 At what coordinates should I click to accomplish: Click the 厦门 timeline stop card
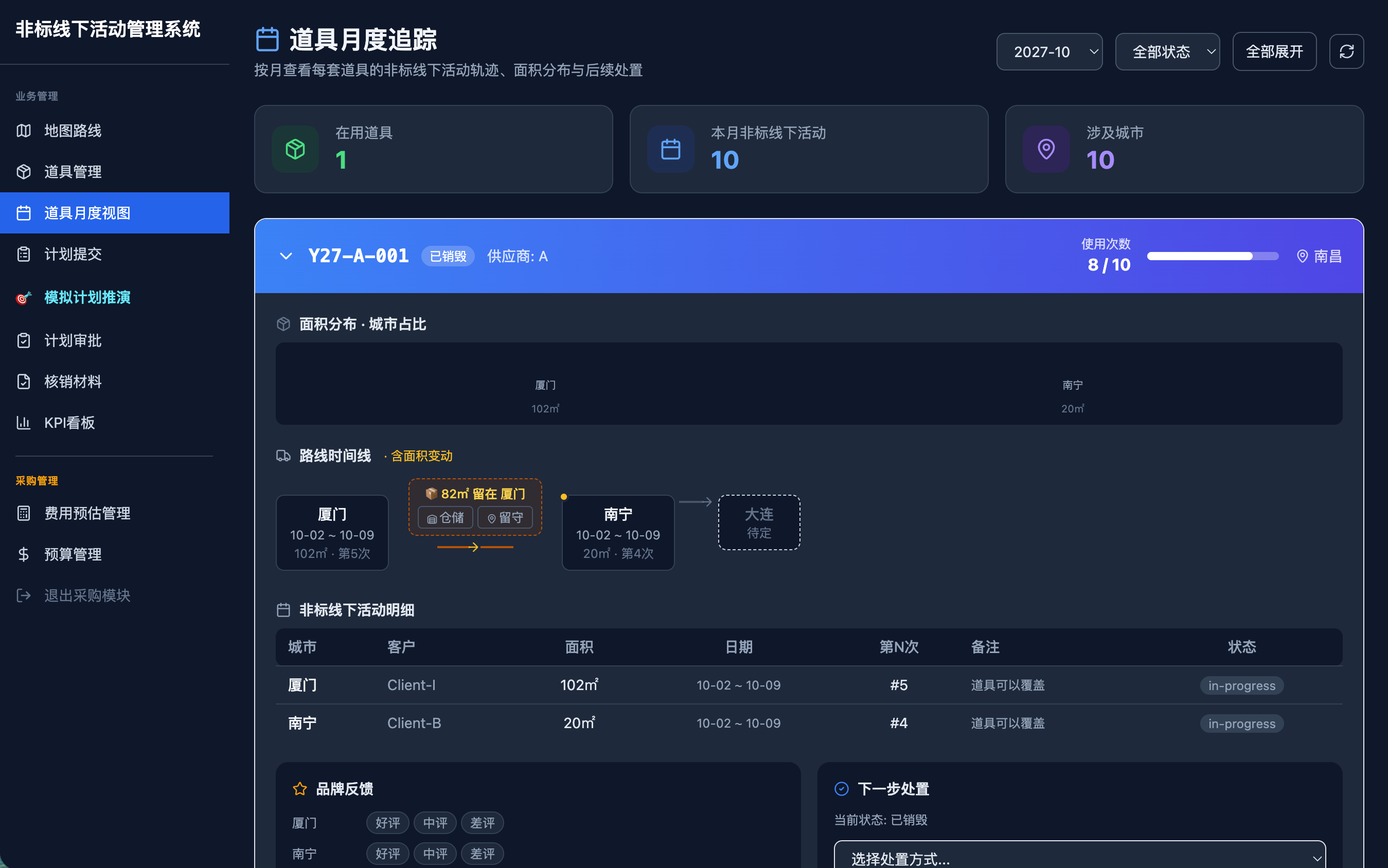[332, 532]
